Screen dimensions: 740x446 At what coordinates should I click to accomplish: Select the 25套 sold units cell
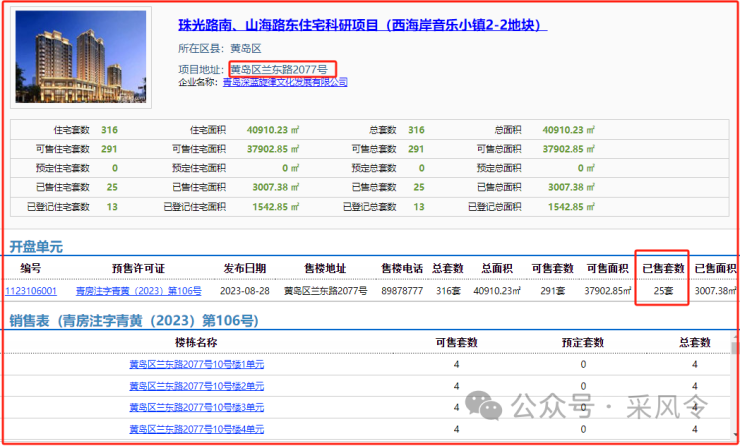[663, 291]
